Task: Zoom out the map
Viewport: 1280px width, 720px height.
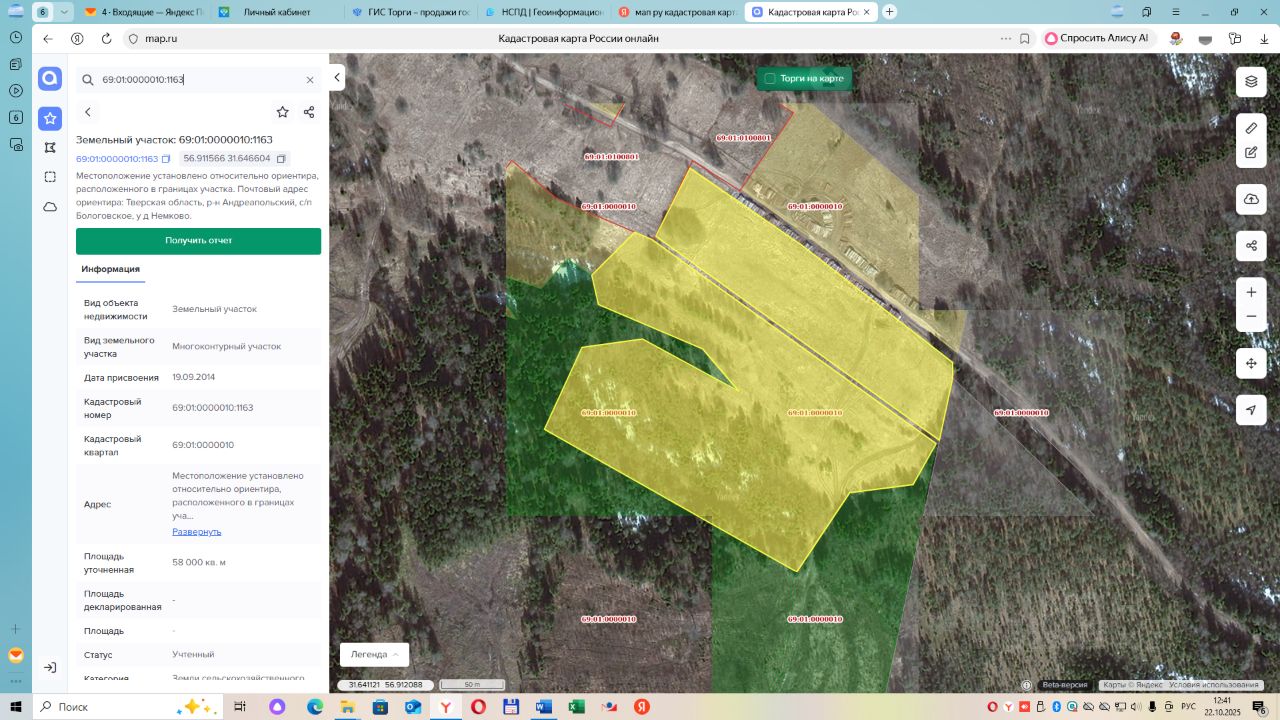Action: pyautogui.click(x=1251, y=317)
